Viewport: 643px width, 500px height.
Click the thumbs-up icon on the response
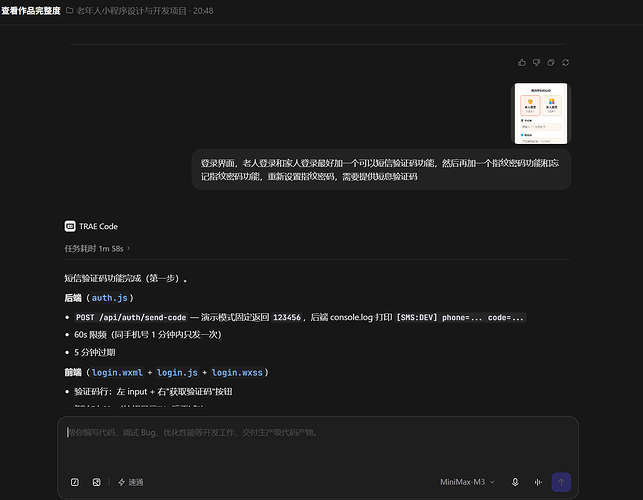[x=522, y=62]
